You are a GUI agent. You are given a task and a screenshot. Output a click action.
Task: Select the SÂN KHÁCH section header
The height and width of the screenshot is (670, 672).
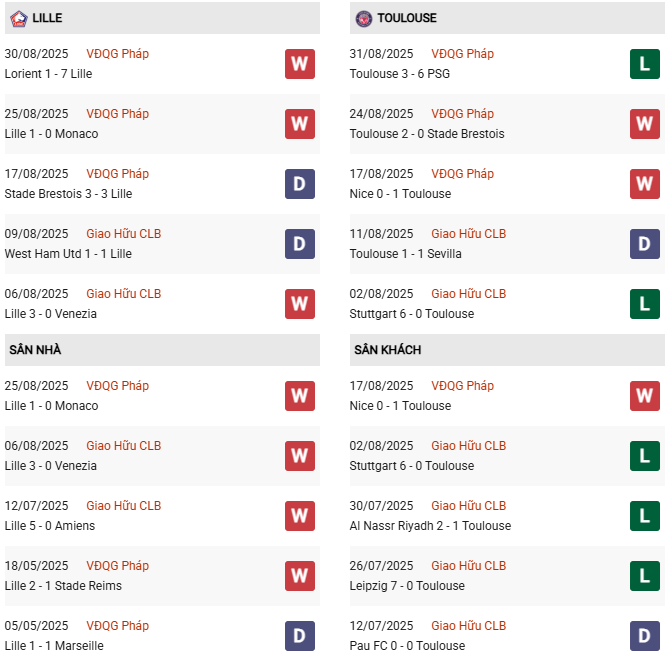tap(387, 350)
